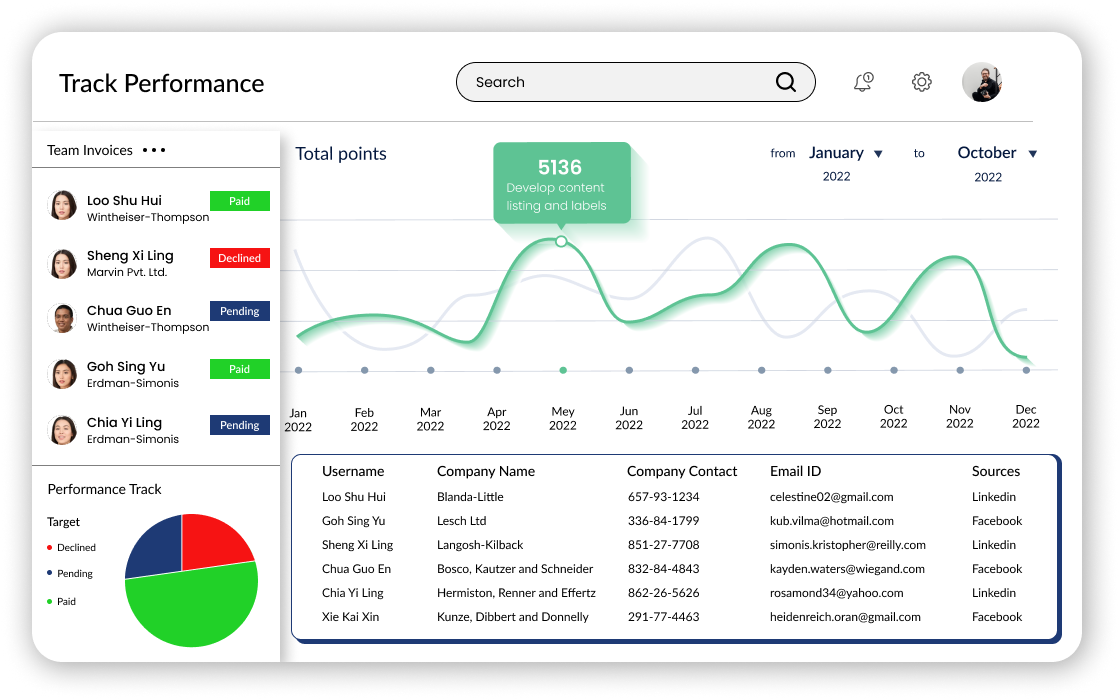Open settings gear icon
Viewport: 1120px width, 700px height.
click(921, 82)
